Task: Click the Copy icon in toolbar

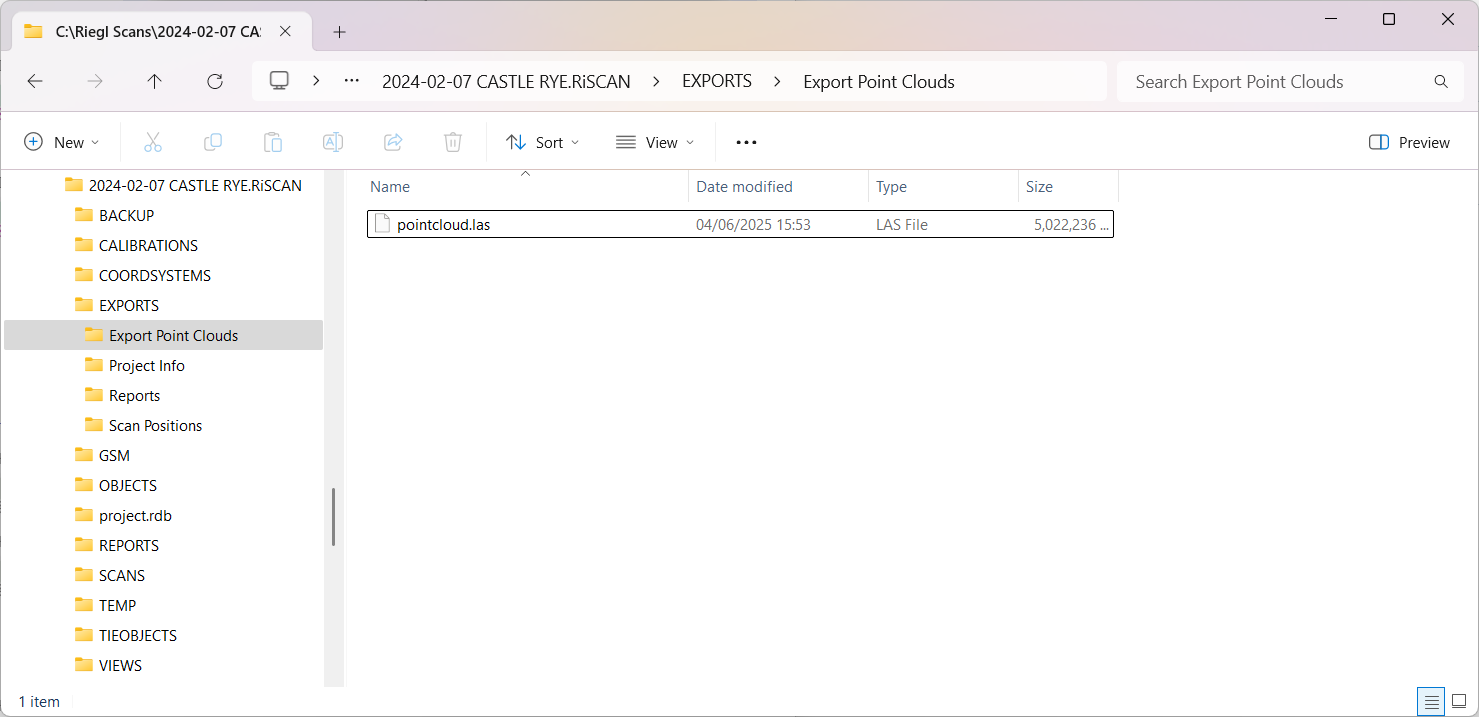Action: tap(213, 142)
